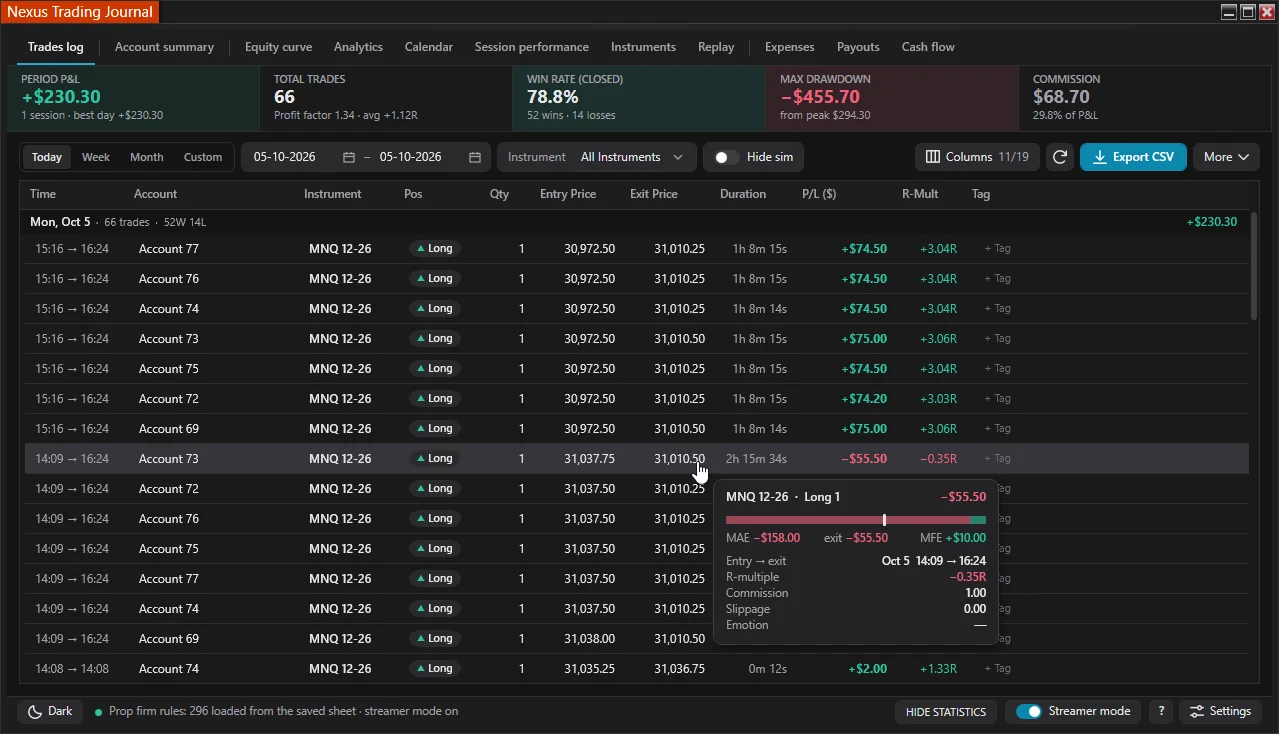Image resolution: width=1279 pixels, height=734 pixels.
Task: Click the +$74.20 P/L value
Action: 864,398
